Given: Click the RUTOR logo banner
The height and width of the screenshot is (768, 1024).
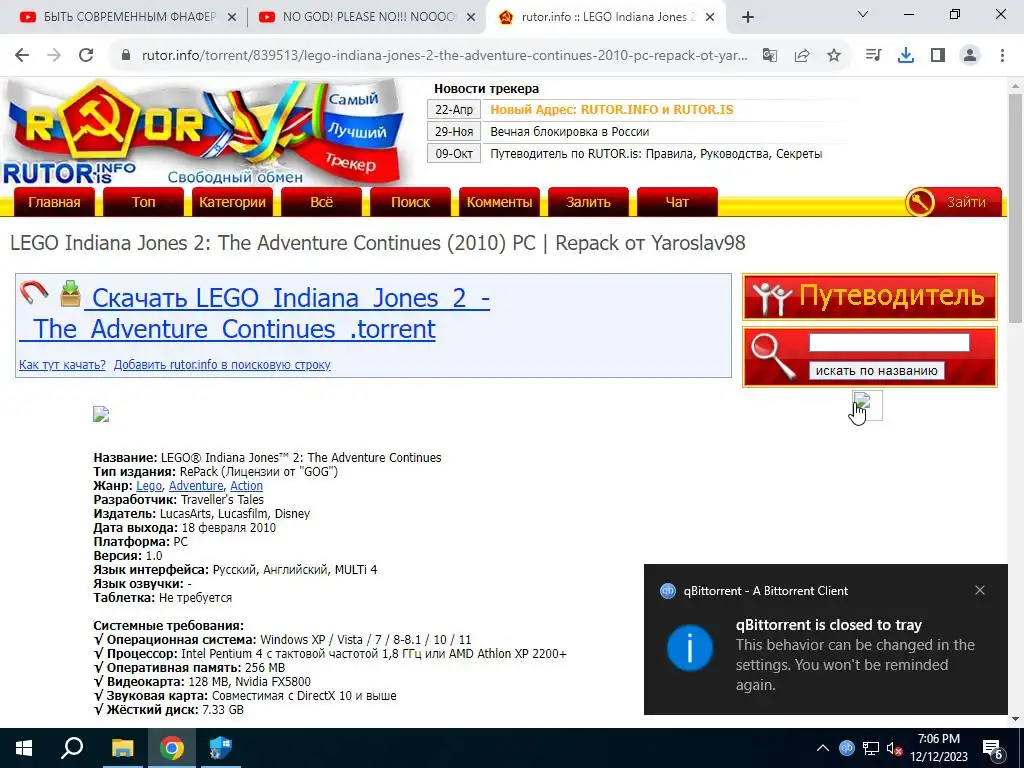Looking at the screenshot, I should (206, 133).
